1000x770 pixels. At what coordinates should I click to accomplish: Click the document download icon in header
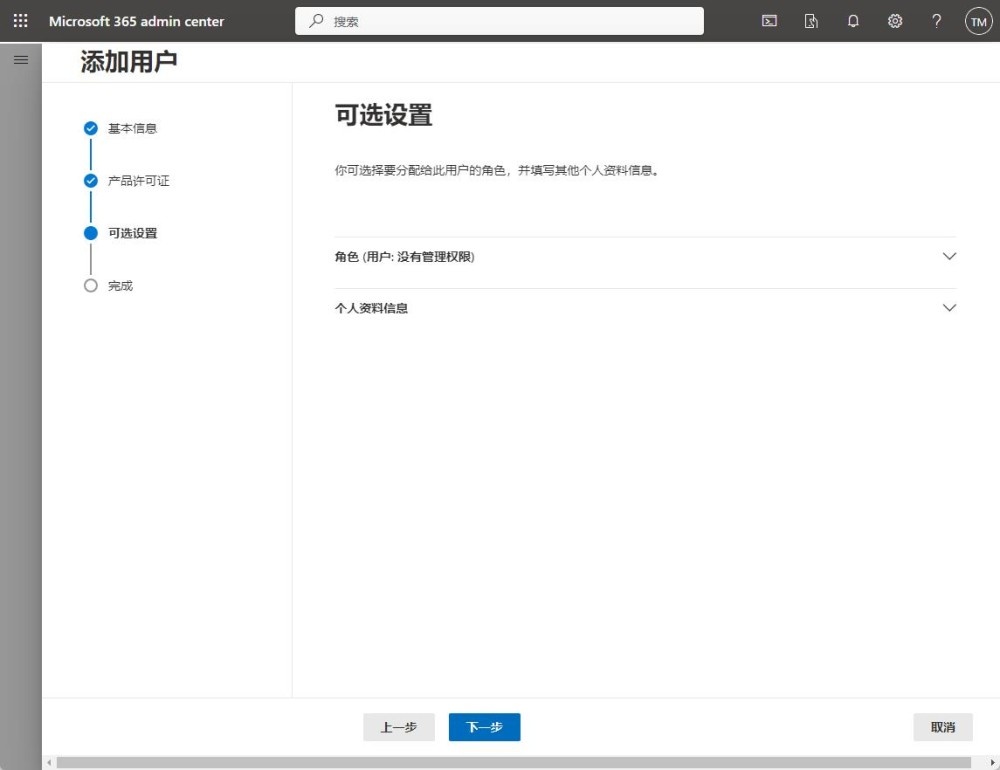[811, 21]
